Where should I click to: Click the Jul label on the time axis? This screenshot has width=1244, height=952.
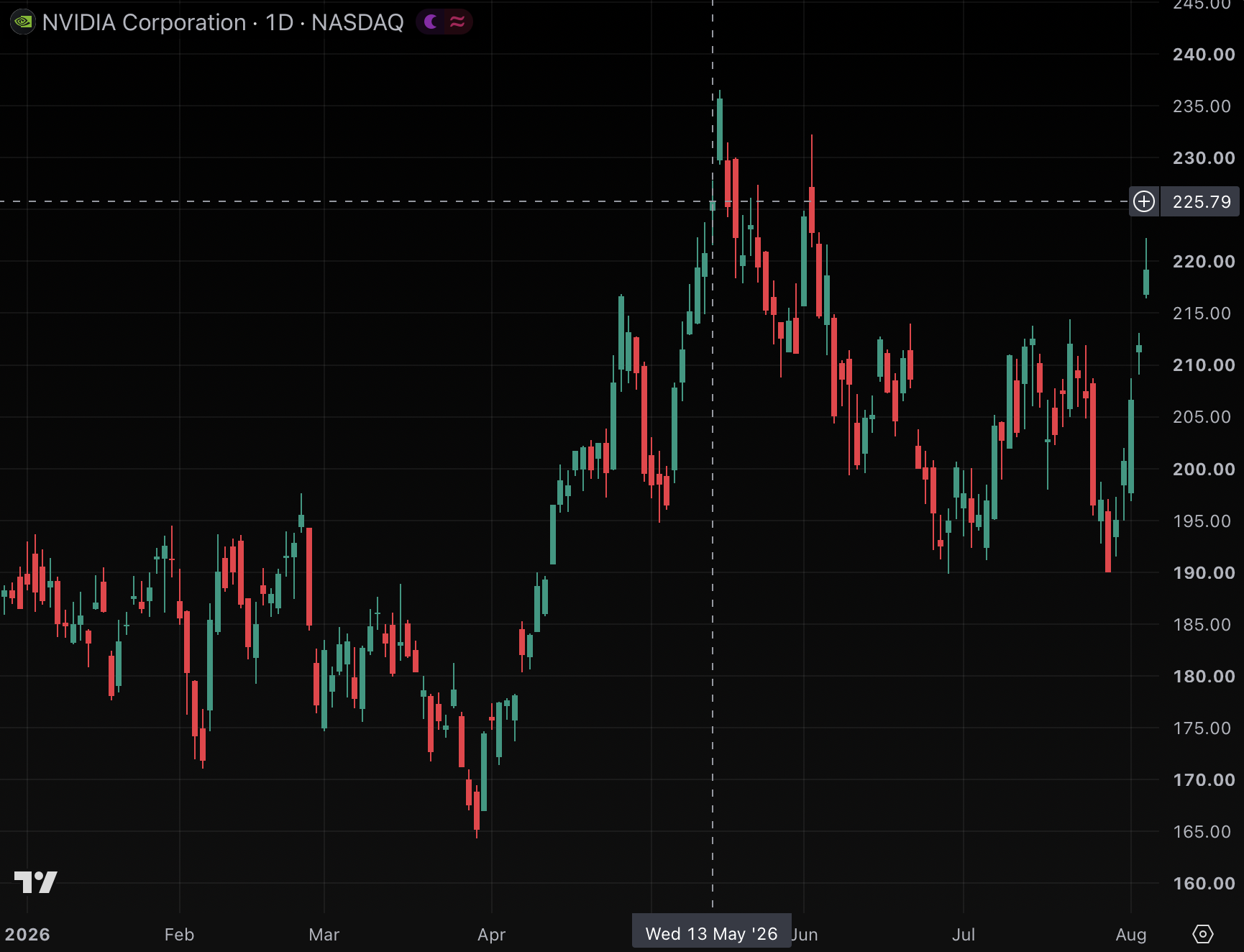[x=964, y=934]
